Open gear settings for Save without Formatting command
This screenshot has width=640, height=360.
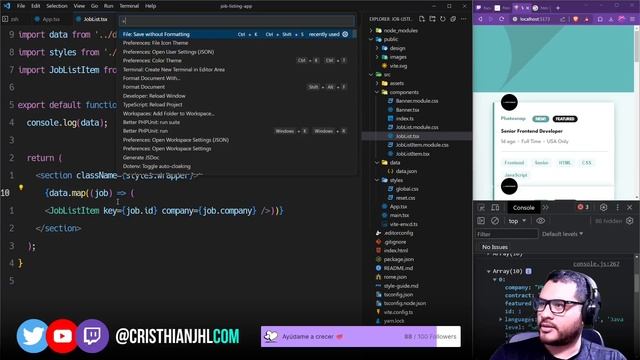[345, 34]
